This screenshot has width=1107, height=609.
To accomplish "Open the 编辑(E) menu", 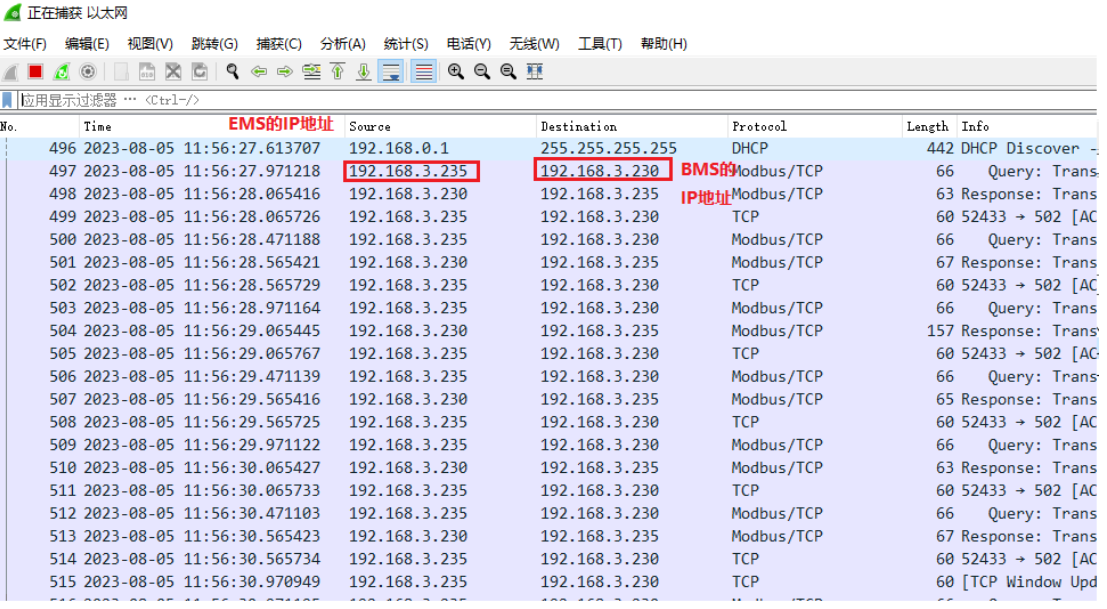I will click(x=87, y=44).
